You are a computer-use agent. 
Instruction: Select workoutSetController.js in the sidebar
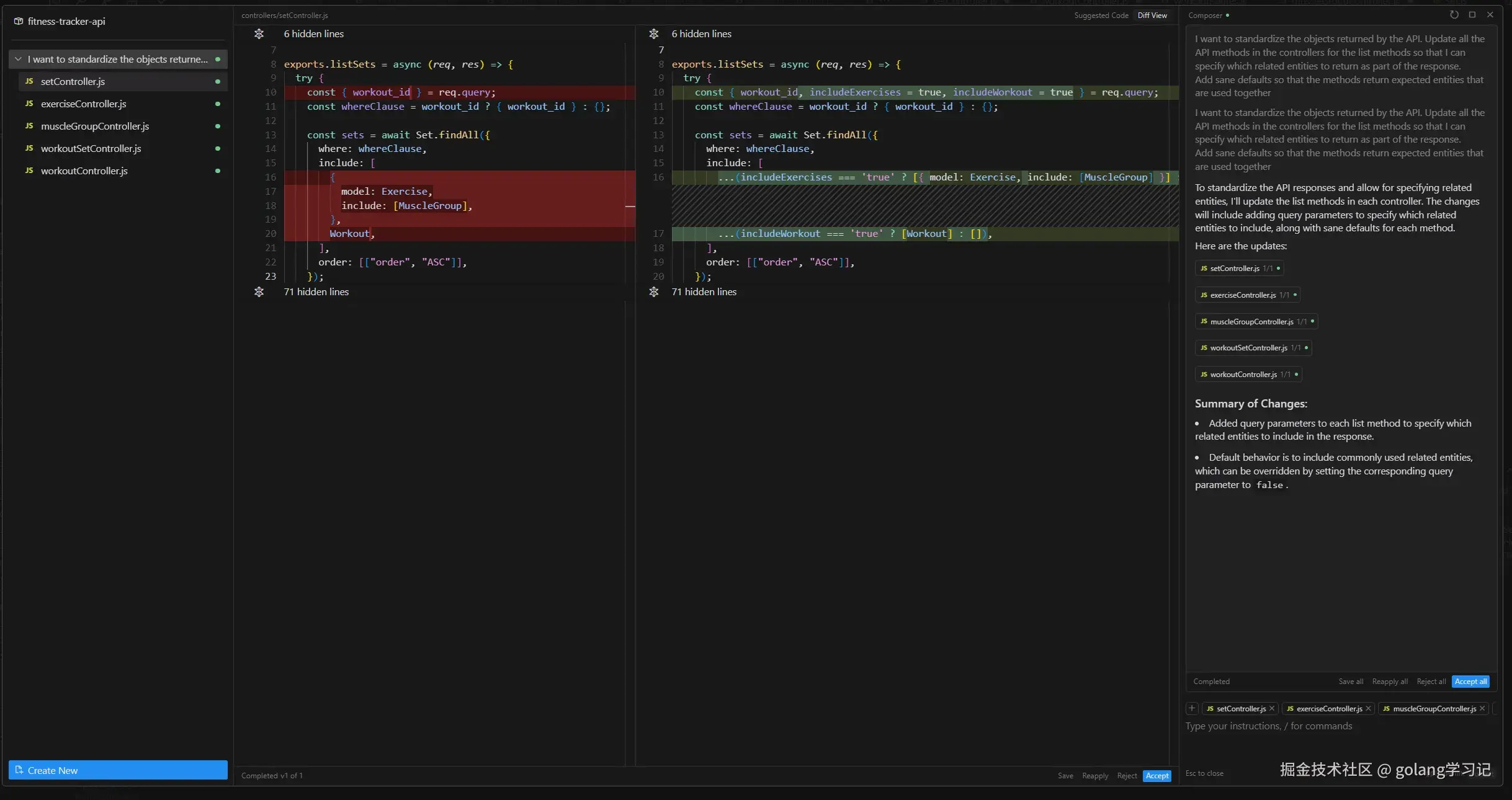pyautogui.click(x=91, y=149)
